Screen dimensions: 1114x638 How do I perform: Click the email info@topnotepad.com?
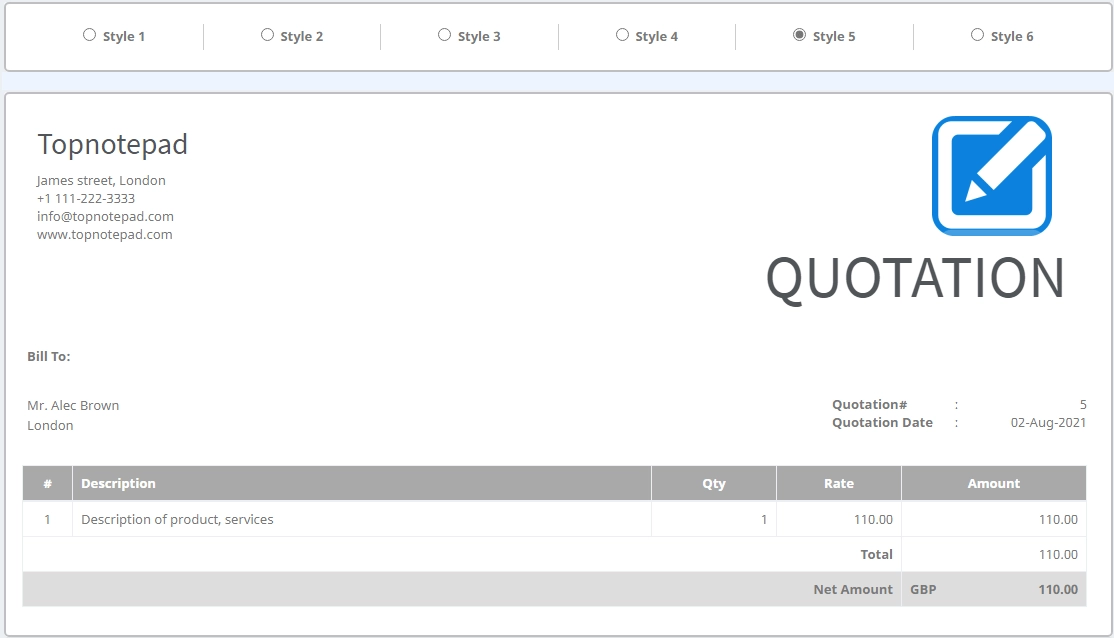tap(105, 216)
